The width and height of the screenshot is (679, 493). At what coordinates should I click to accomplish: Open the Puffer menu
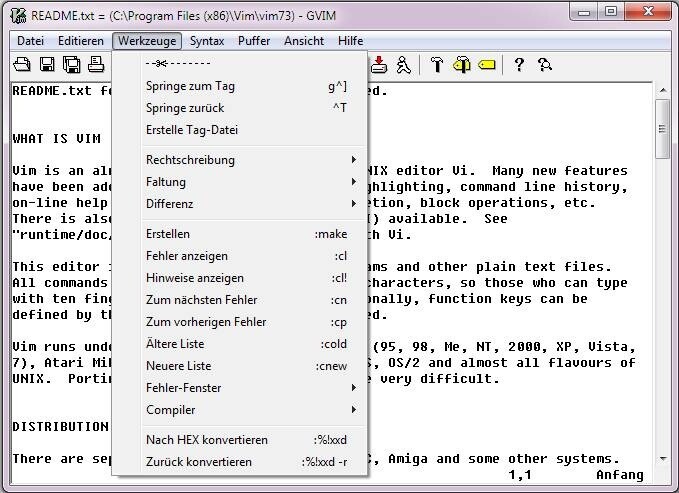pyautogui.click(x=254, y=41)
